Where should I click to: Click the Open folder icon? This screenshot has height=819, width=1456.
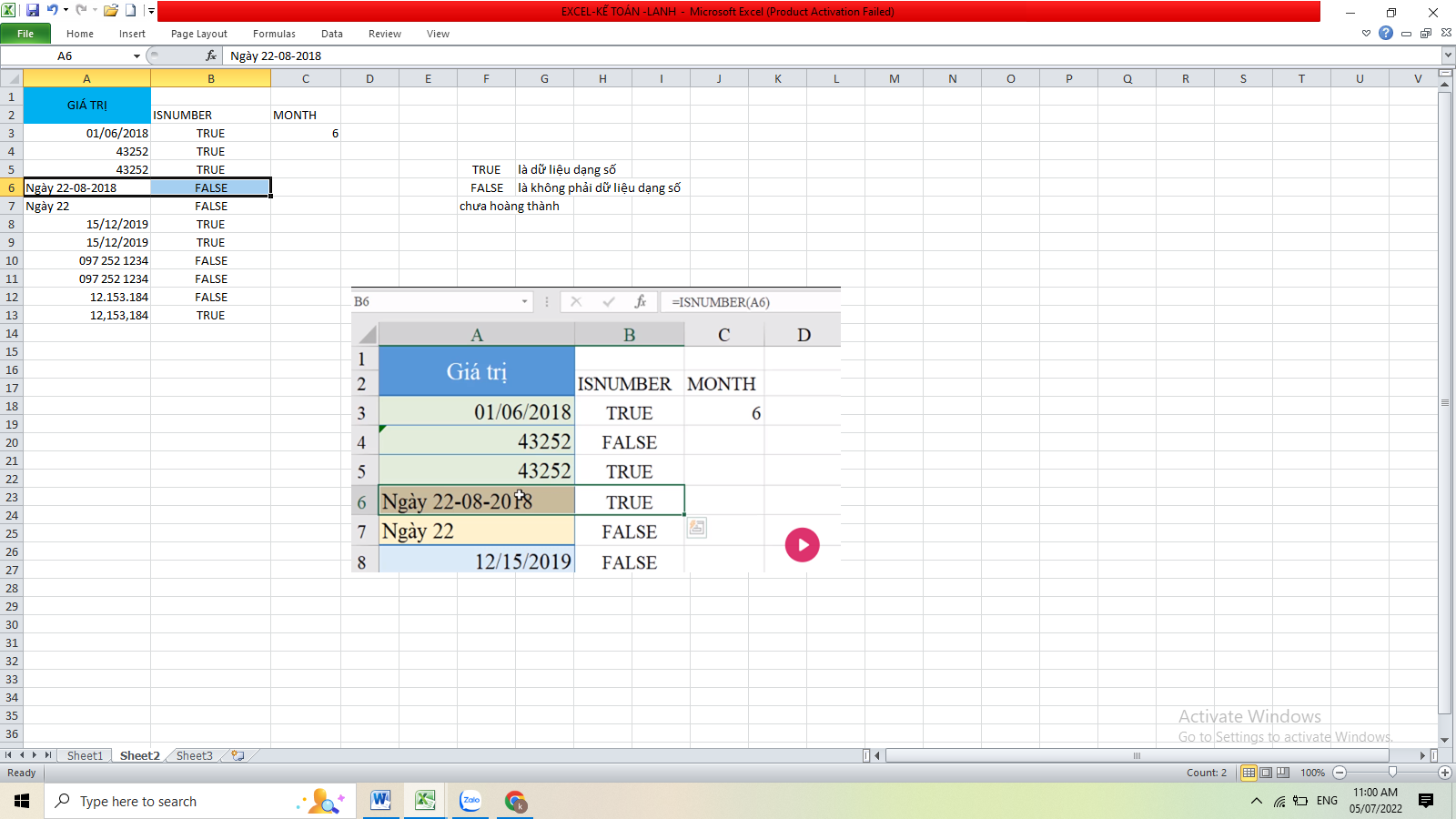[111, 11]
